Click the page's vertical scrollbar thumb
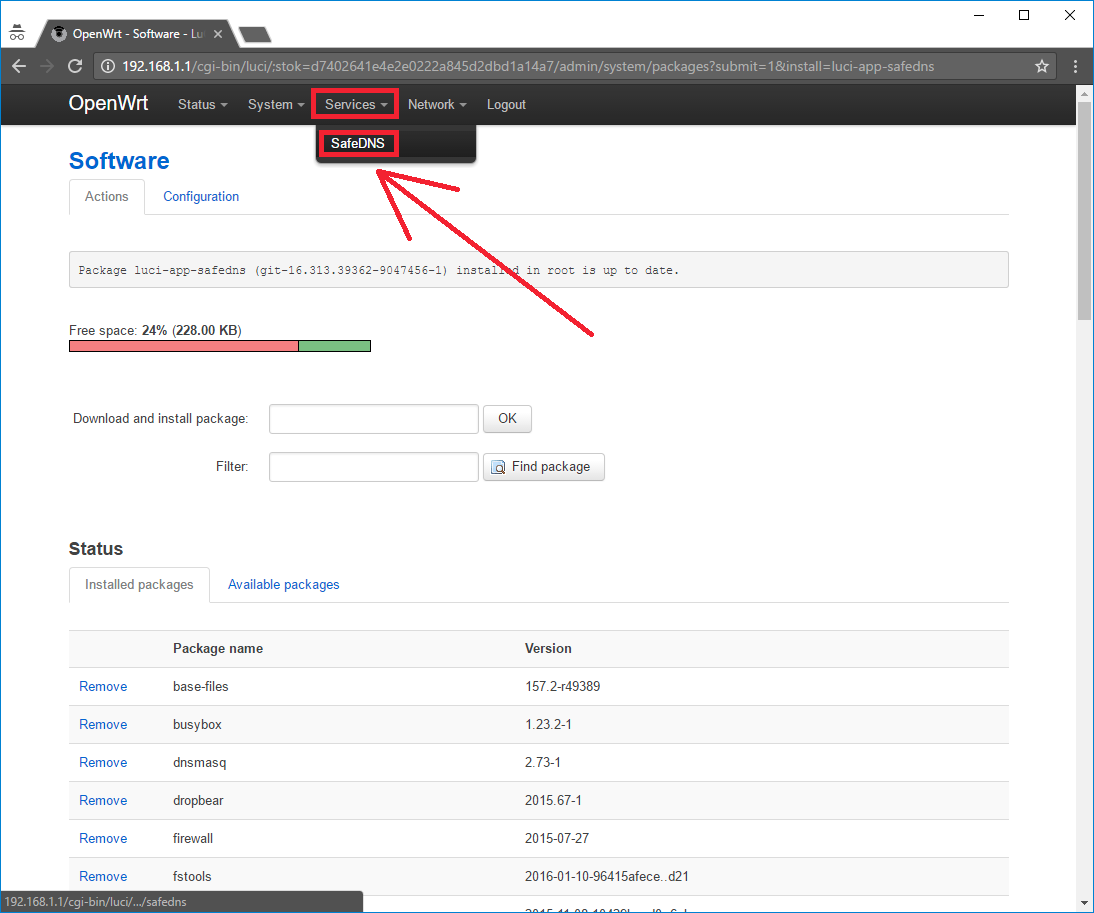1094x913 pixels. [1084, 209]
